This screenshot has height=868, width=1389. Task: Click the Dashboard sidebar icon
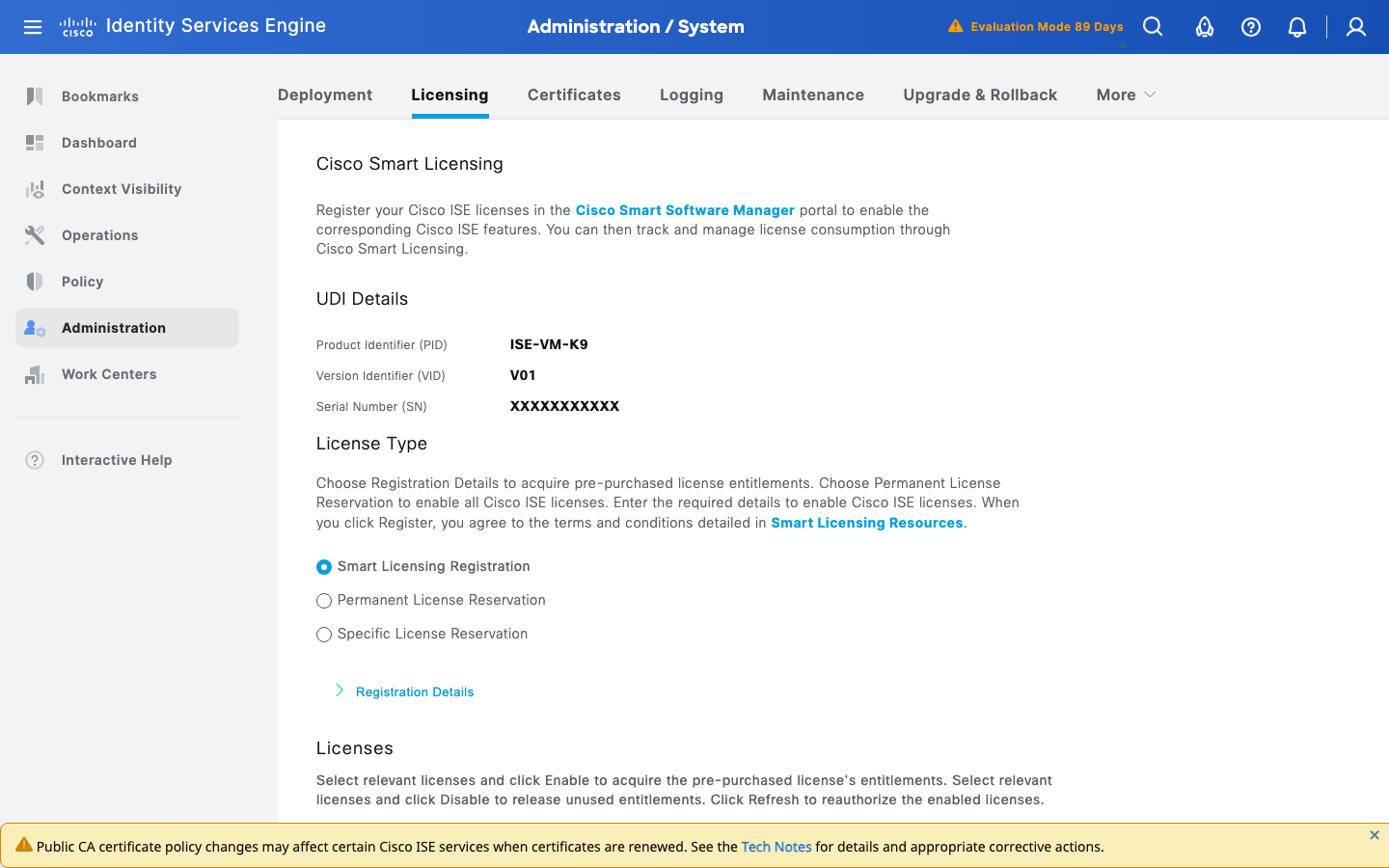click(x=35, y=143)
